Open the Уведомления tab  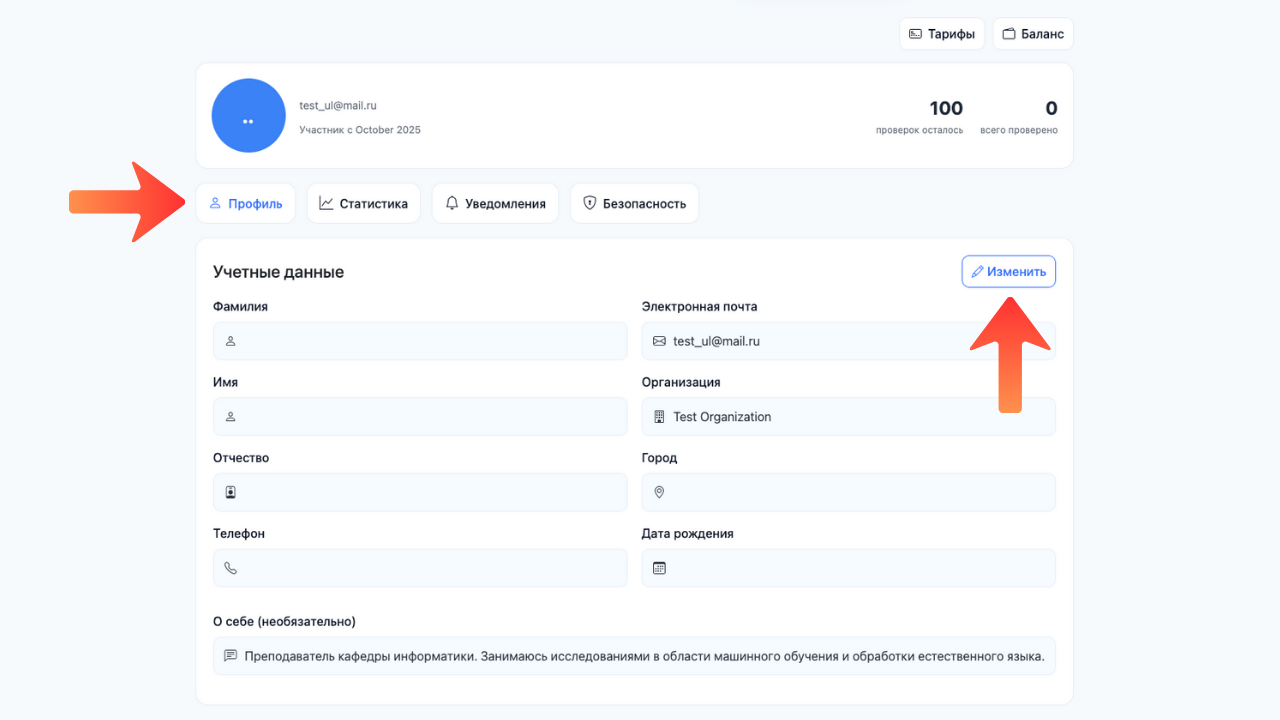[x=495, y=203]
